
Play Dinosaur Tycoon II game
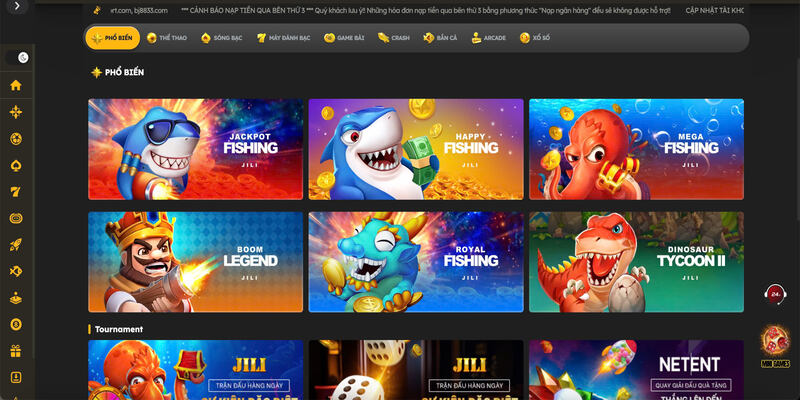point(636,262)
